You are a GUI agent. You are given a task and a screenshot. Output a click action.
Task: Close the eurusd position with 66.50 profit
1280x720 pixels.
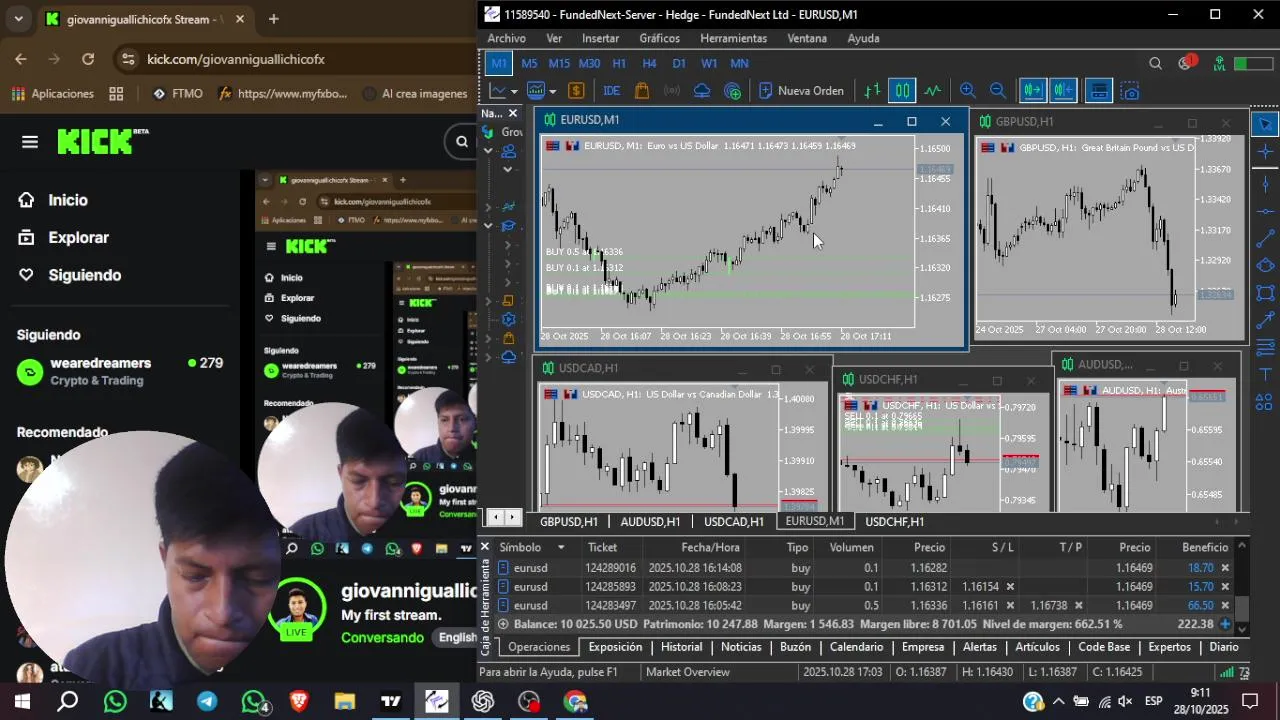point(1225,606)
